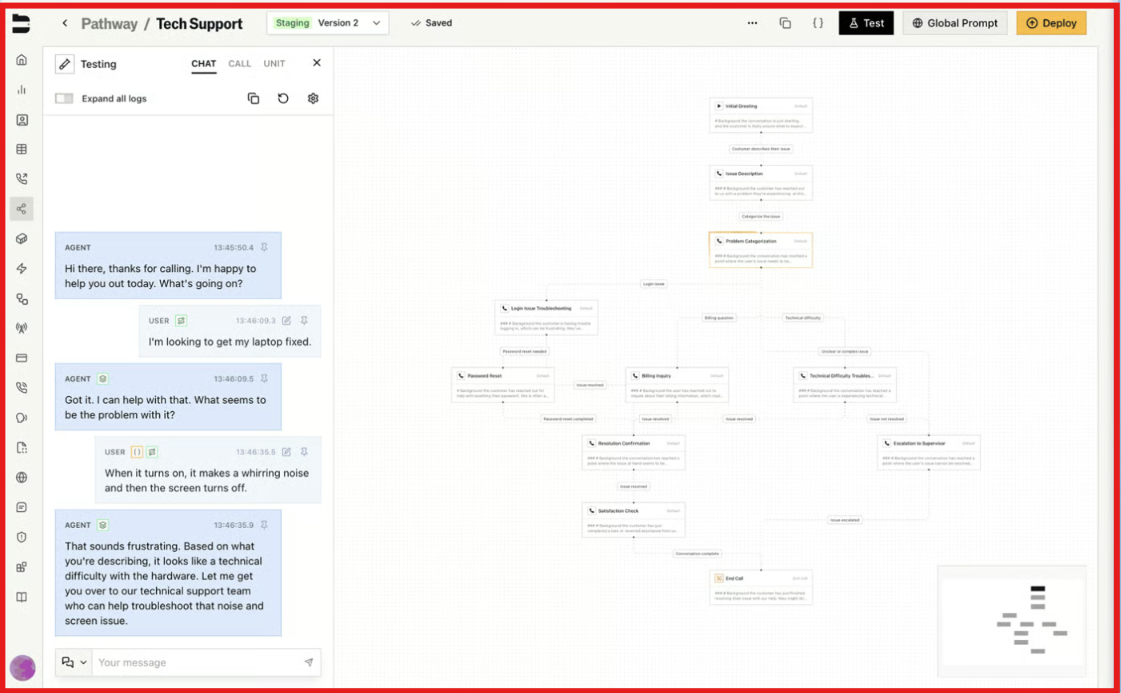Select the Password Reset node
The image size is (1121, 693).
(503, 385)
